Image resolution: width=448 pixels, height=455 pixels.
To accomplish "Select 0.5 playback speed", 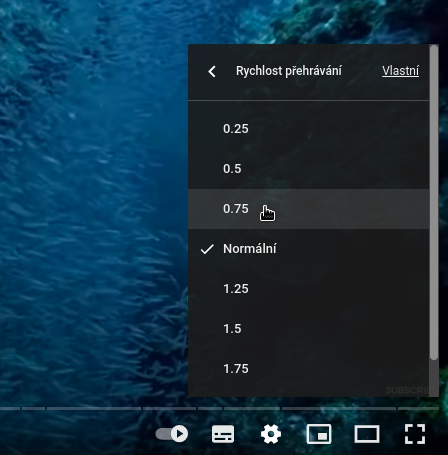I will coord(308,169).
